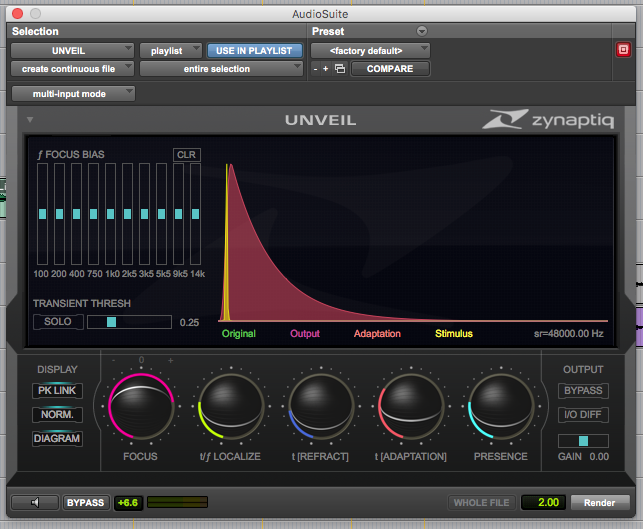Select previous preset with minus button
The height and width of the screenshot is (529, 643).
[315, 69]
